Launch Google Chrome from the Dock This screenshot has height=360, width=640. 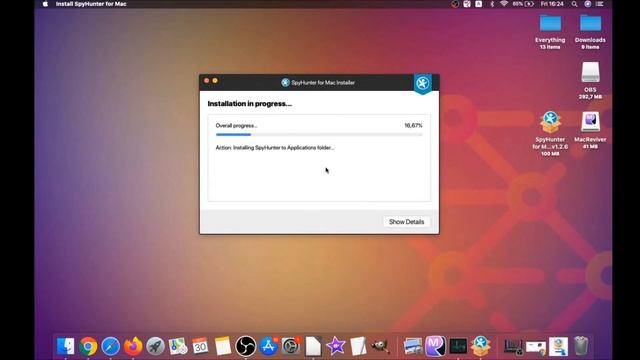88,346
